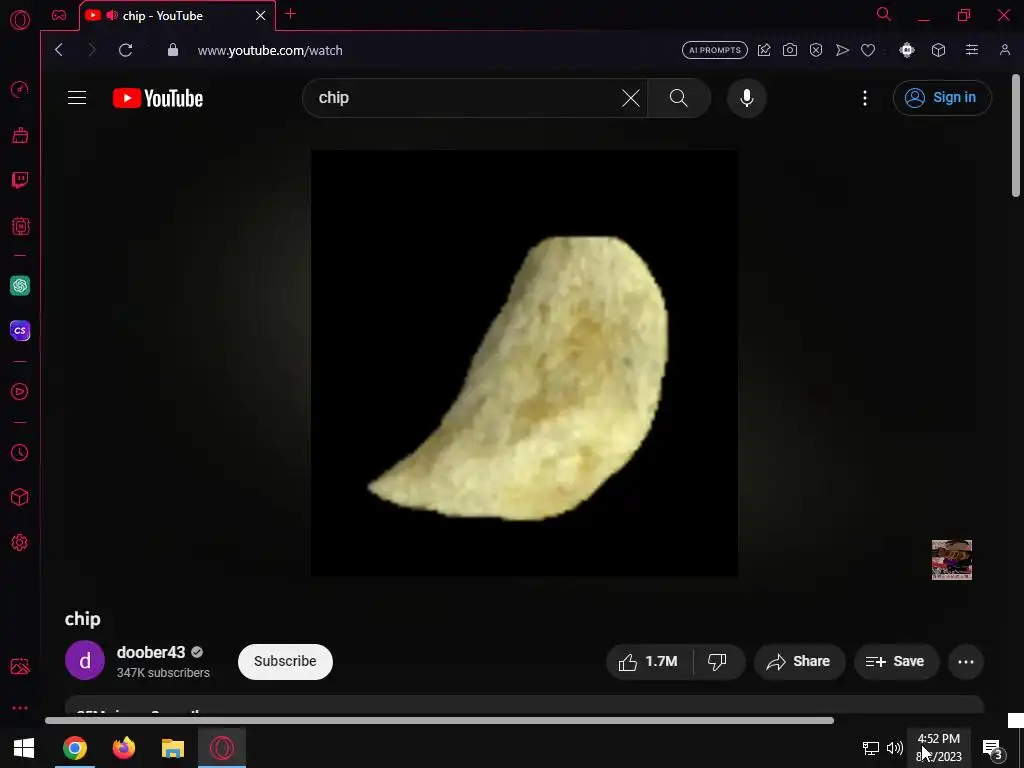Open GX Corner gamepad icon
The height and width of the screenshot is (768, 1024).
coord(59,15)
